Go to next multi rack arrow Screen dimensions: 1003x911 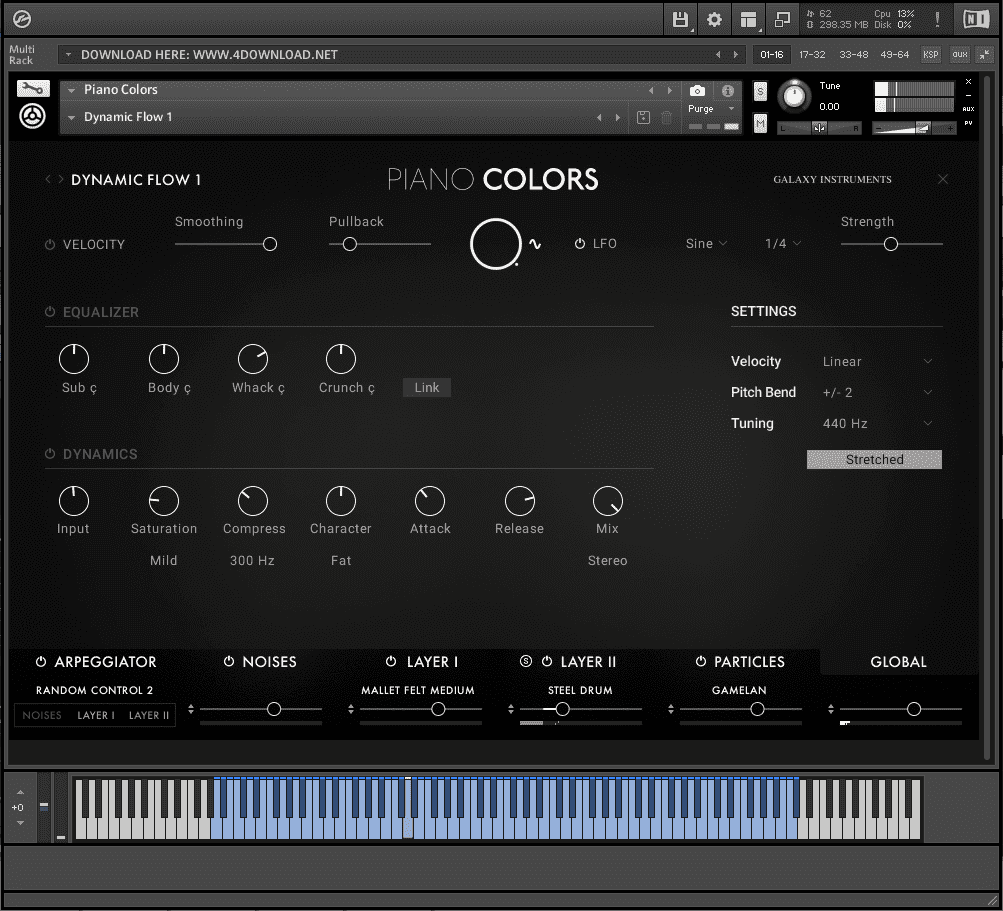(x=736, y=54)
